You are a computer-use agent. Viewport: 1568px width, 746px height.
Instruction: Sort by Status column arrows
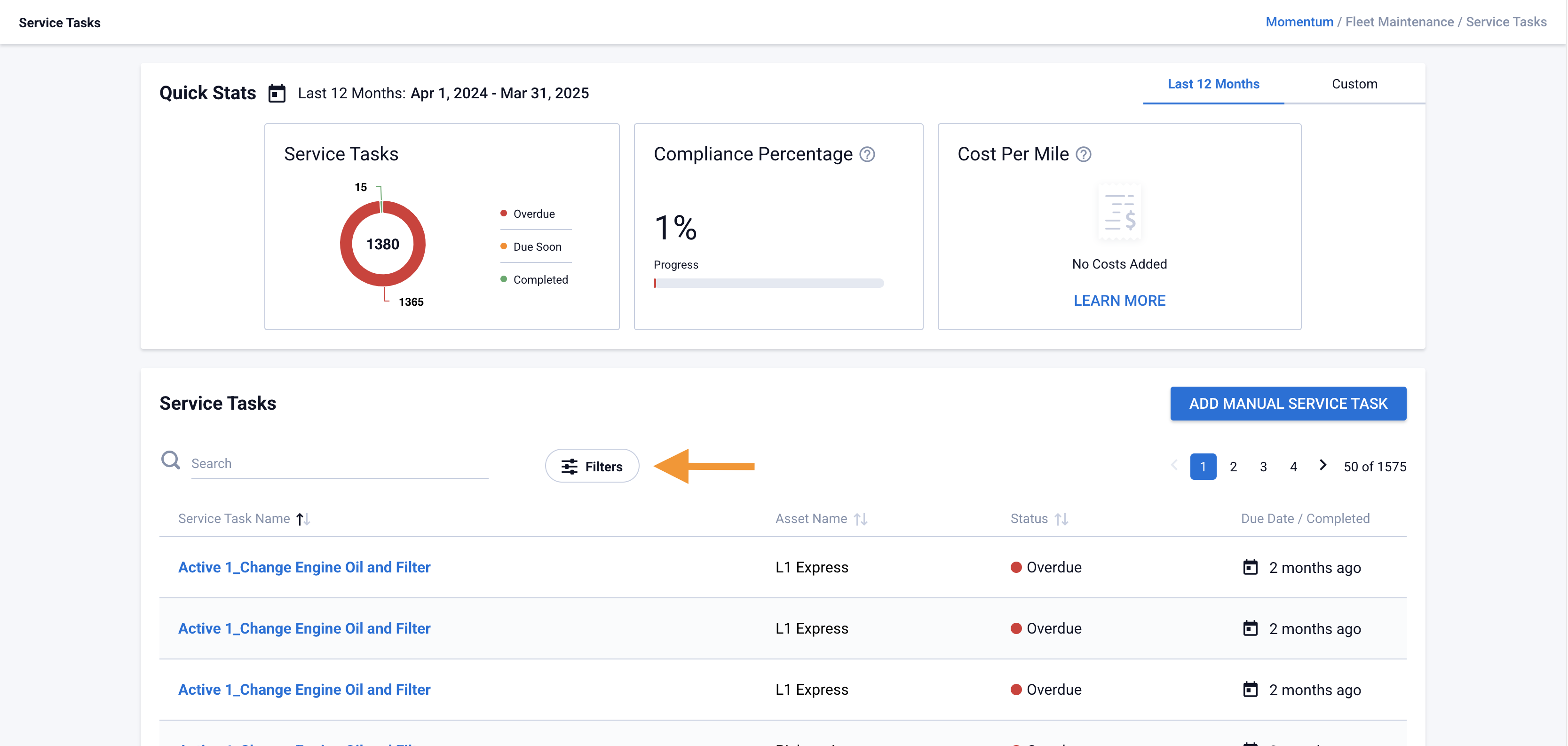[x=1061, y=519]
